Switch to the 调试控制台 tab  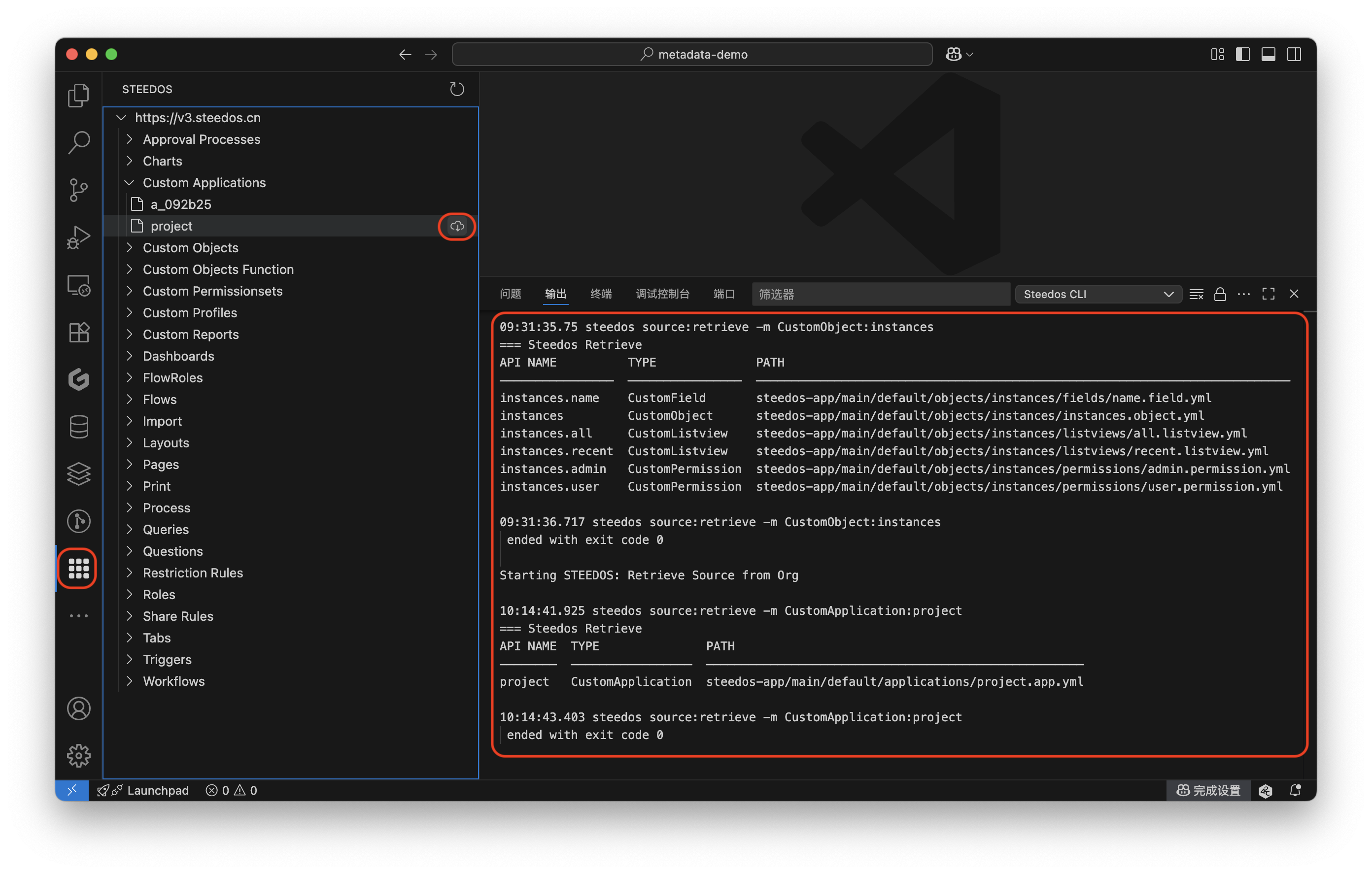663,294
